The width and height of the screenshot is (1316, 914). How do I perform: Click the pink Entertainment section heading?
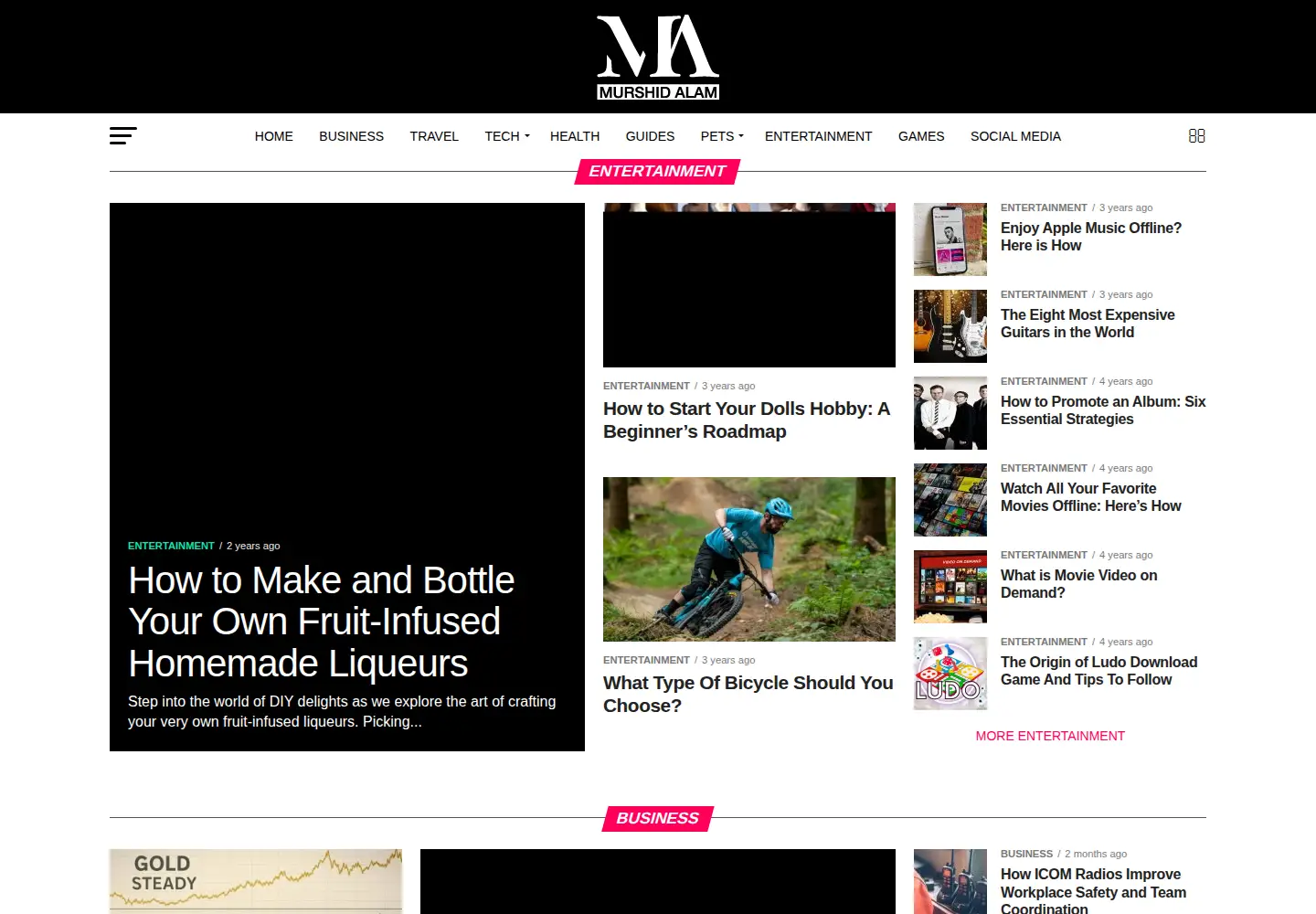point(657,171)
